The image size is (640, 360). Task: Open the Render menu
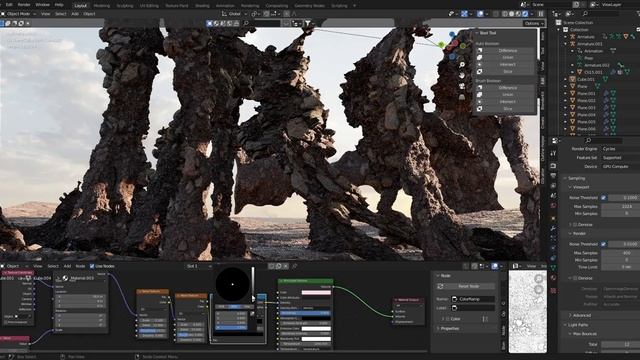point(24,4)
